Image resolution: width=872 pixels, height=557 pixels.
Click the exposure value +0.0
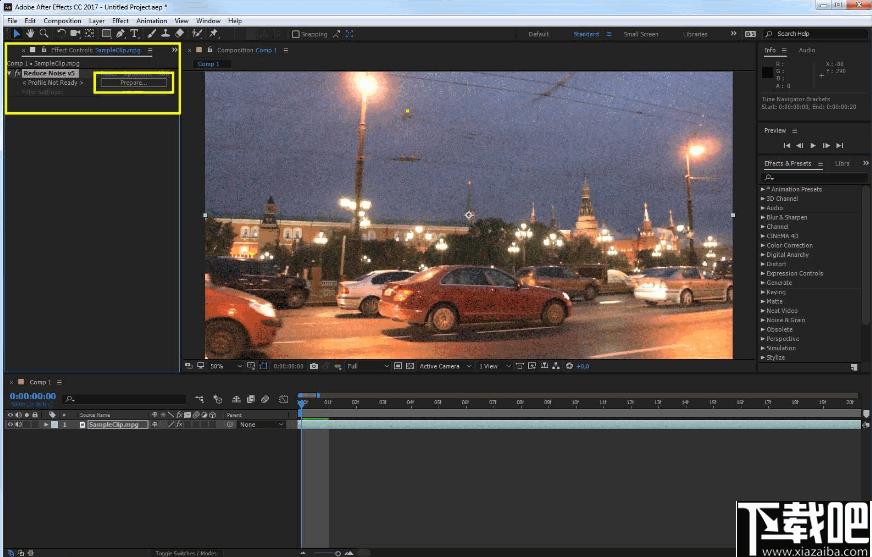click(582, 366)
